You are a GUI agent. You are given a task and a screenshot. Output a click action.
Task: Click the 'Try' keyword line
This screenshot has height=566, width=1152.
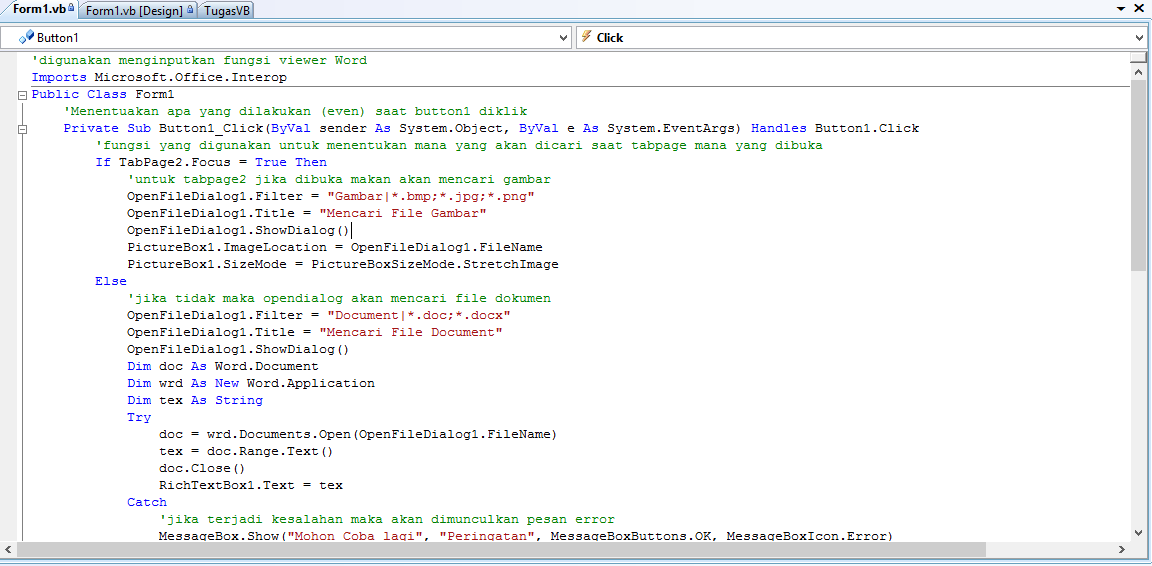139,417
